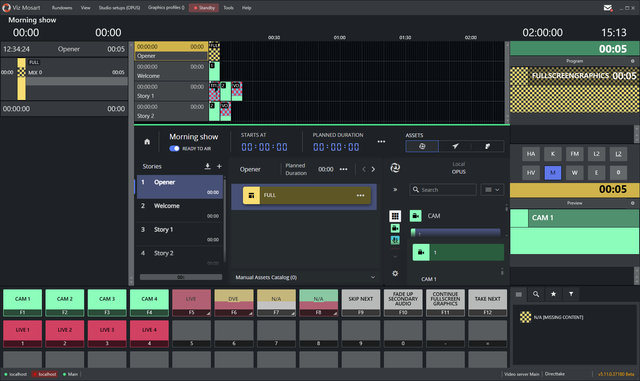Click the Search assets field

point(443,189)
